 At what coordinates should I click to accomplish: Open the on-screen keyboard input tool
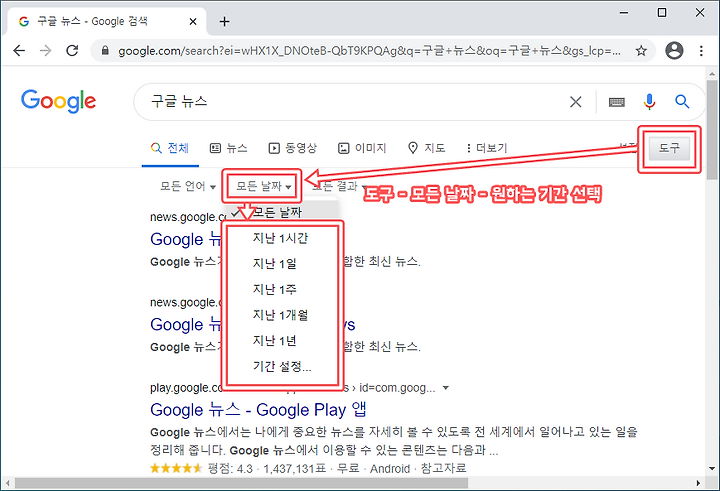click(617, 102)
